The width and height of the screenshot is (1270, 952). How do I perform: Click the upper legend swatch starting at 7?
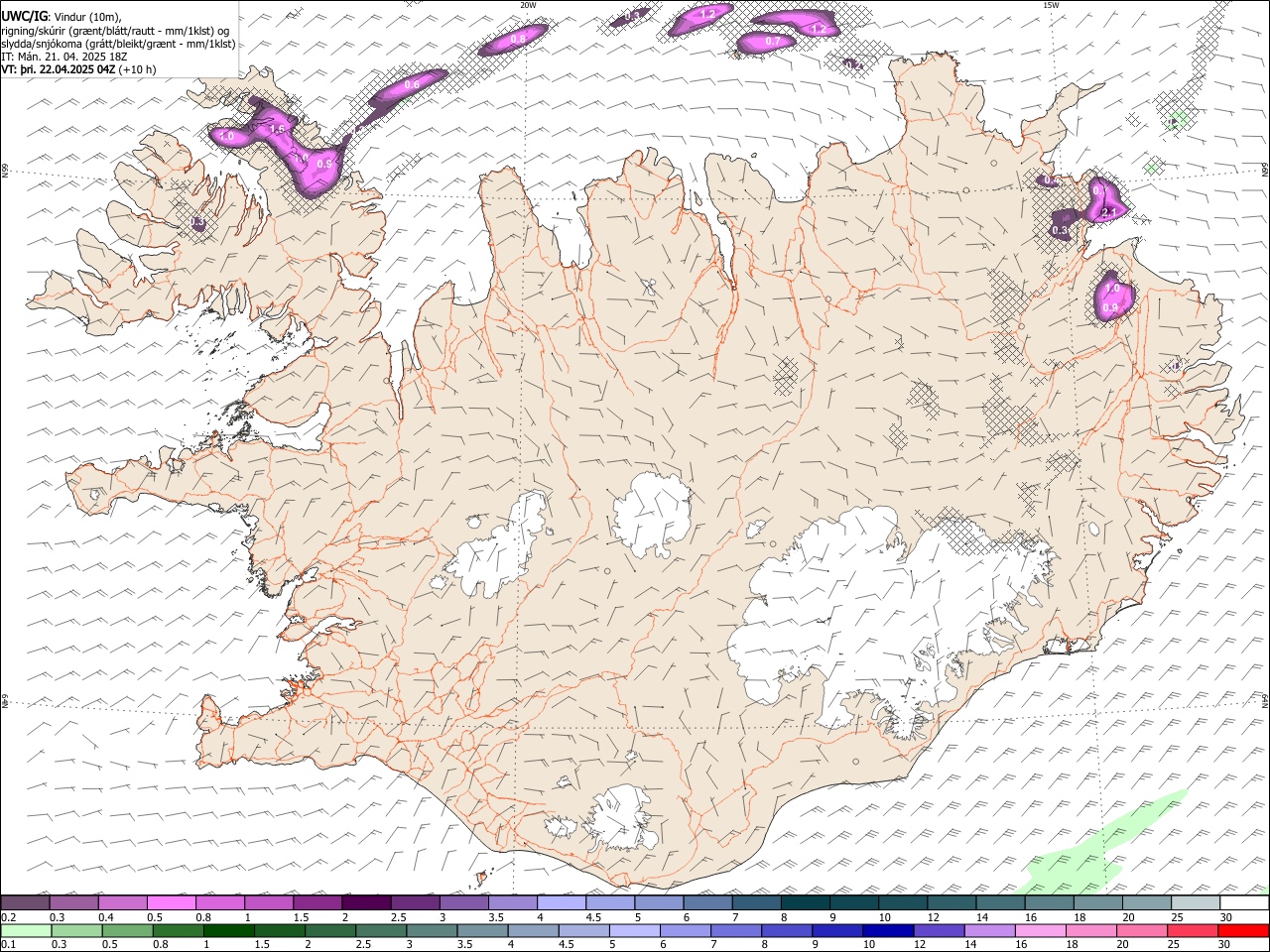[756, 902]
